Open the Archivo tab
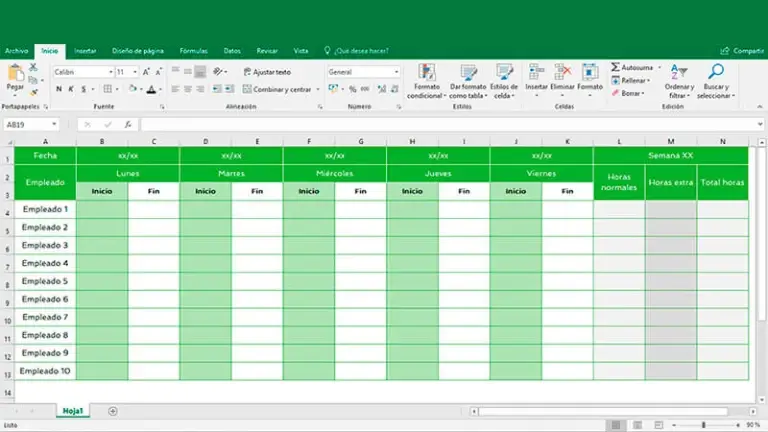The image size is (768, 432). tap(16, 51)
